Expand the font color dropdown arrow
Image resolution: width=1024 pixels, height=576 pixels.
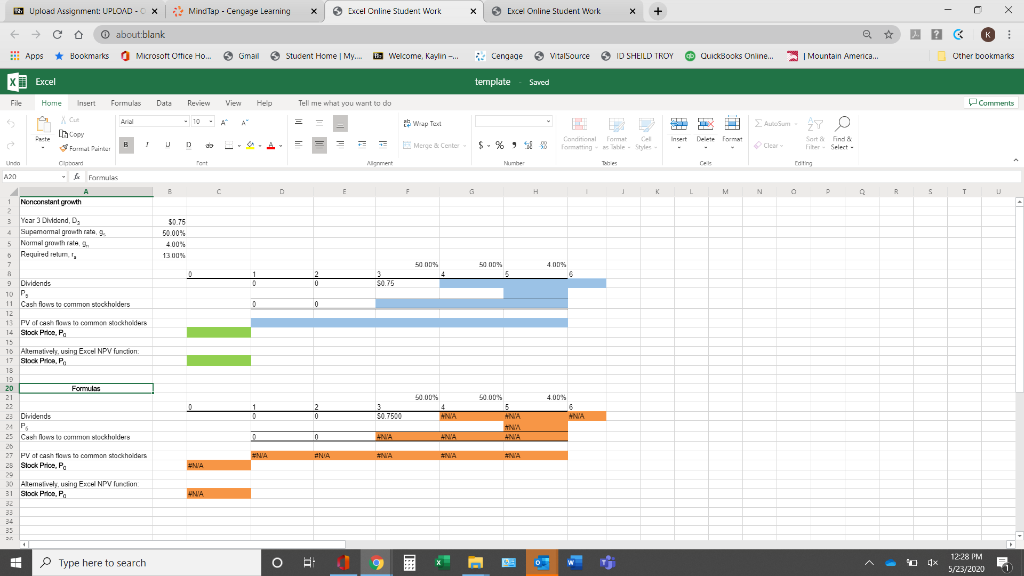281,146
